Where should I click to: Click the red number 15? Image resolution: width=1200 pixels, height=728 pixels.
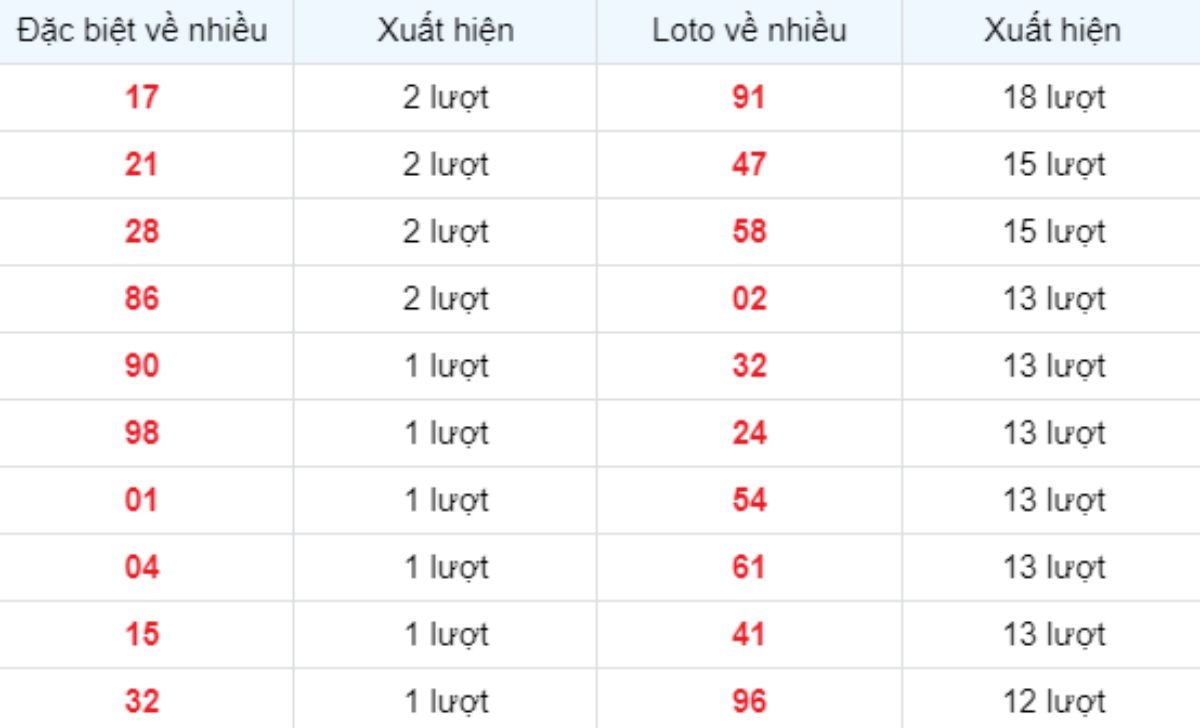point(142,634)
